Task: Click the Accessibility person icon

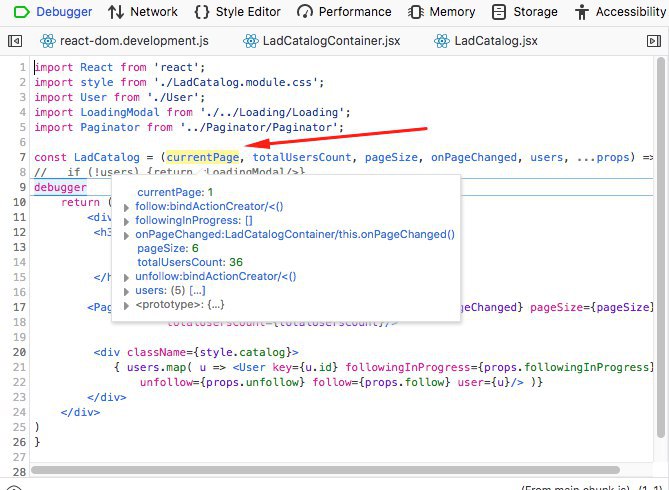Action: [x=582, y=12]
